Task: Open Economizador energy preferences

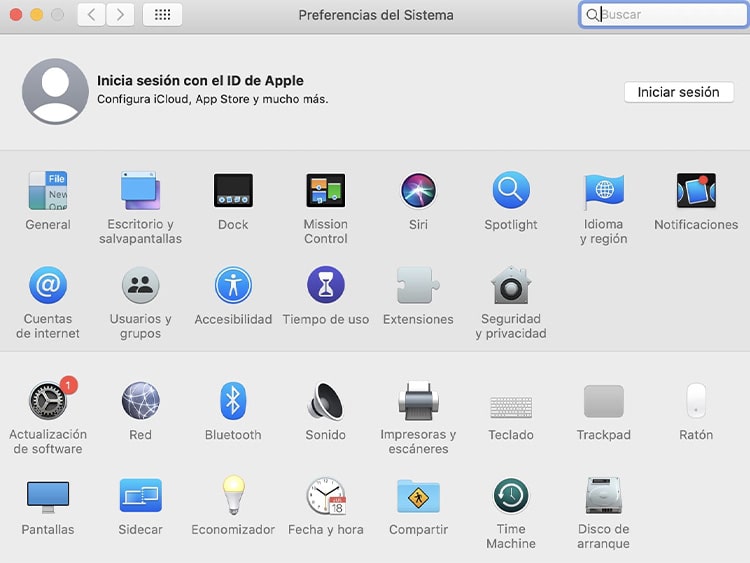Action: point(233,496)
